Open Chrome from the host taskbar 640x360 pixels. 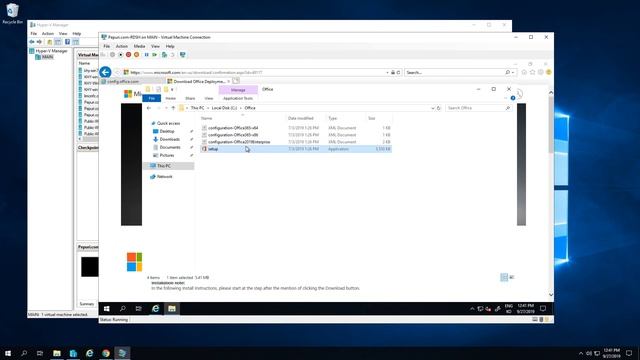[106, 353]
